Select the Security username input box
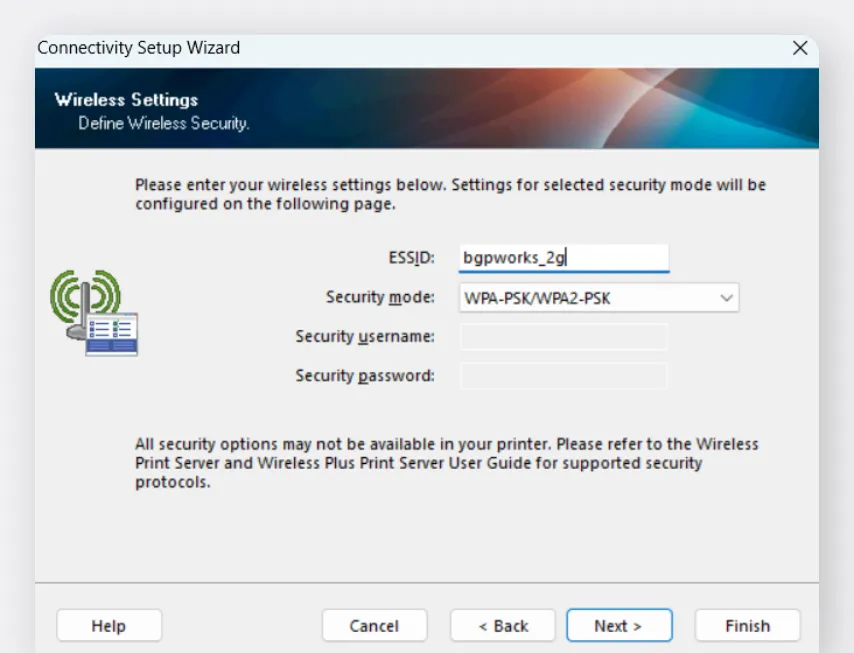Screen dimensions: 854x653 563,337
